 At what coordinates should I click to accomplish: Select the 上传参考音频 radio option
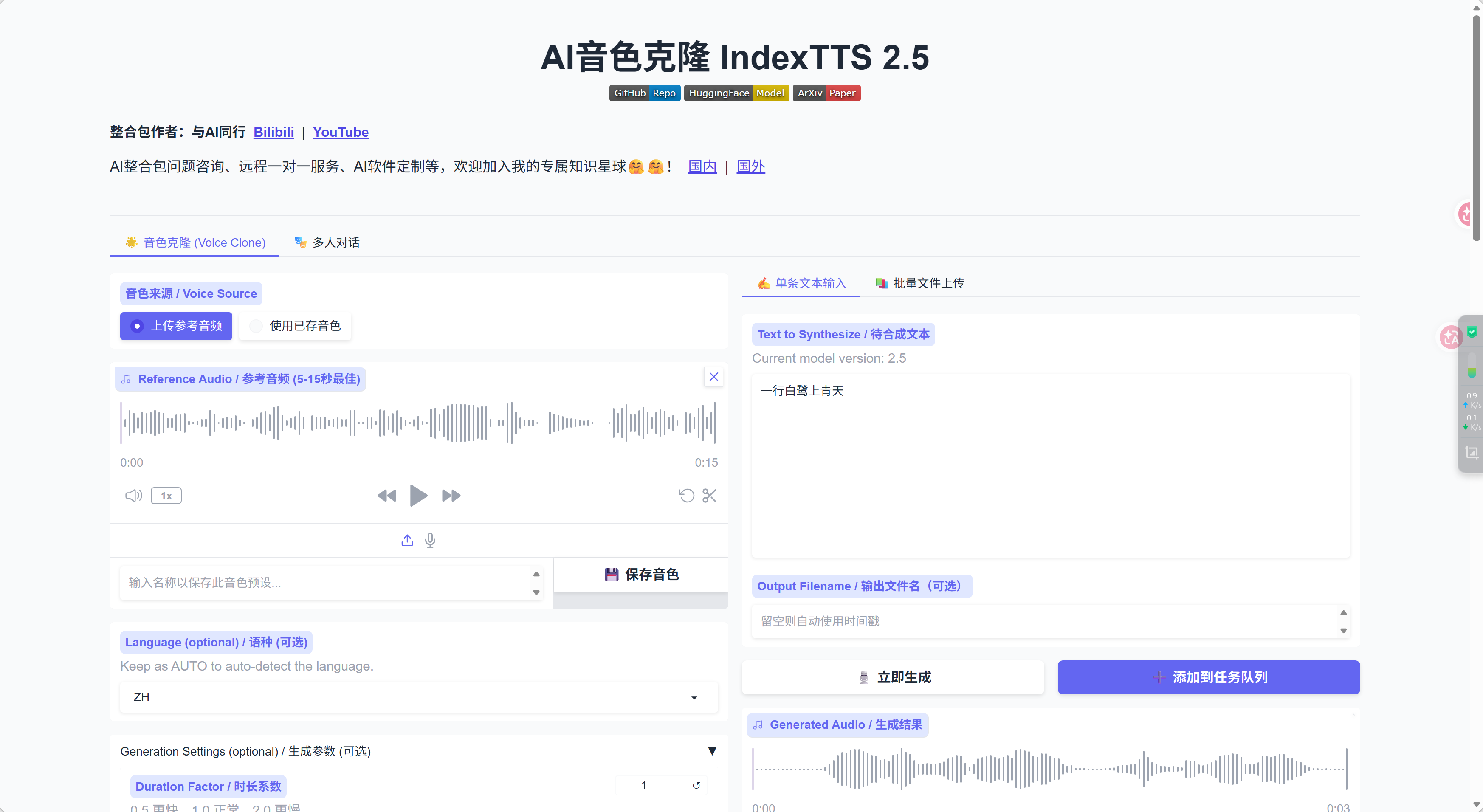click(176, 326)
